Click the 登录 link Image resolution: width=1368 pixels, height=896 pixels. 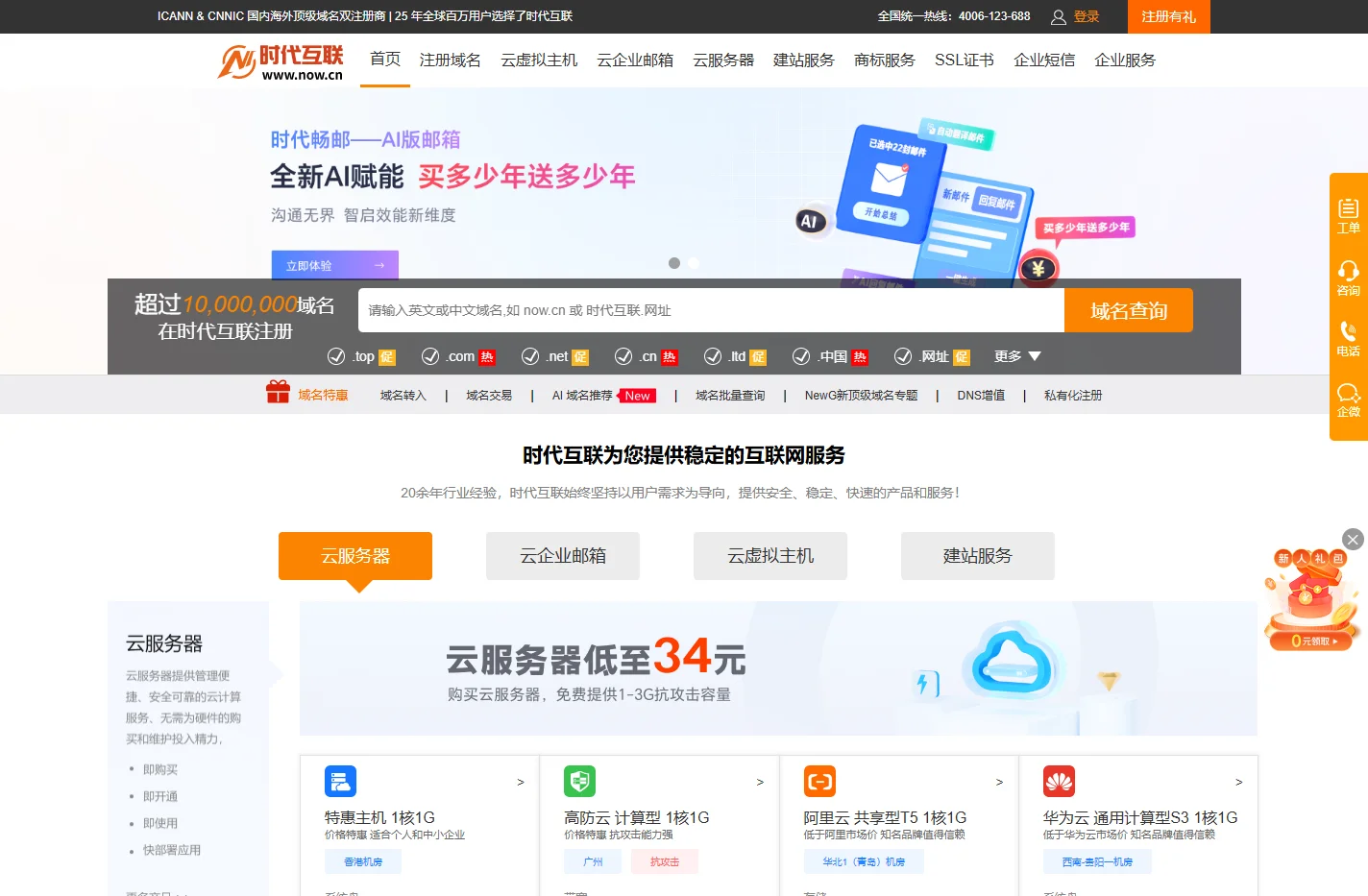click(1087, 16)
